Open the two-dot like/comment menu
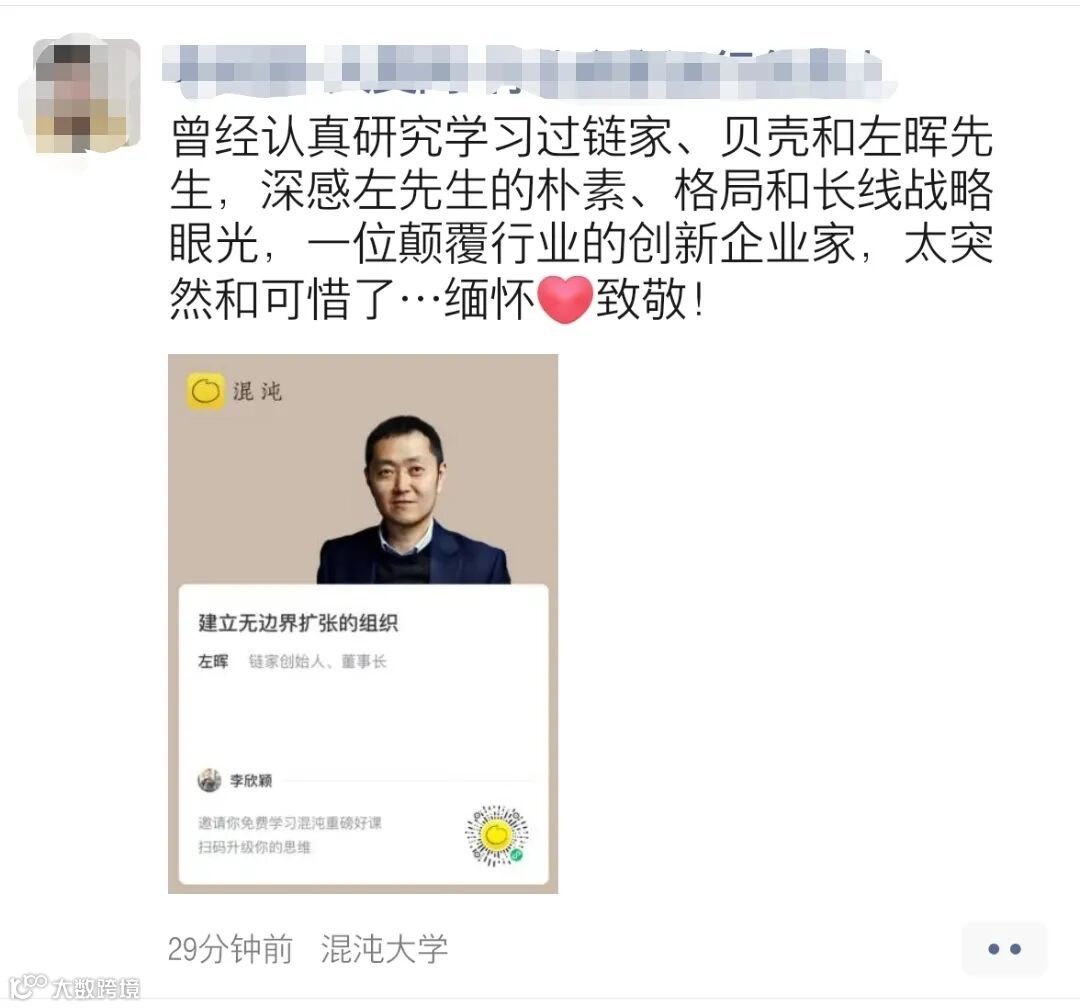The height and width of the screenshot is (1008, 1080). 1004,949
